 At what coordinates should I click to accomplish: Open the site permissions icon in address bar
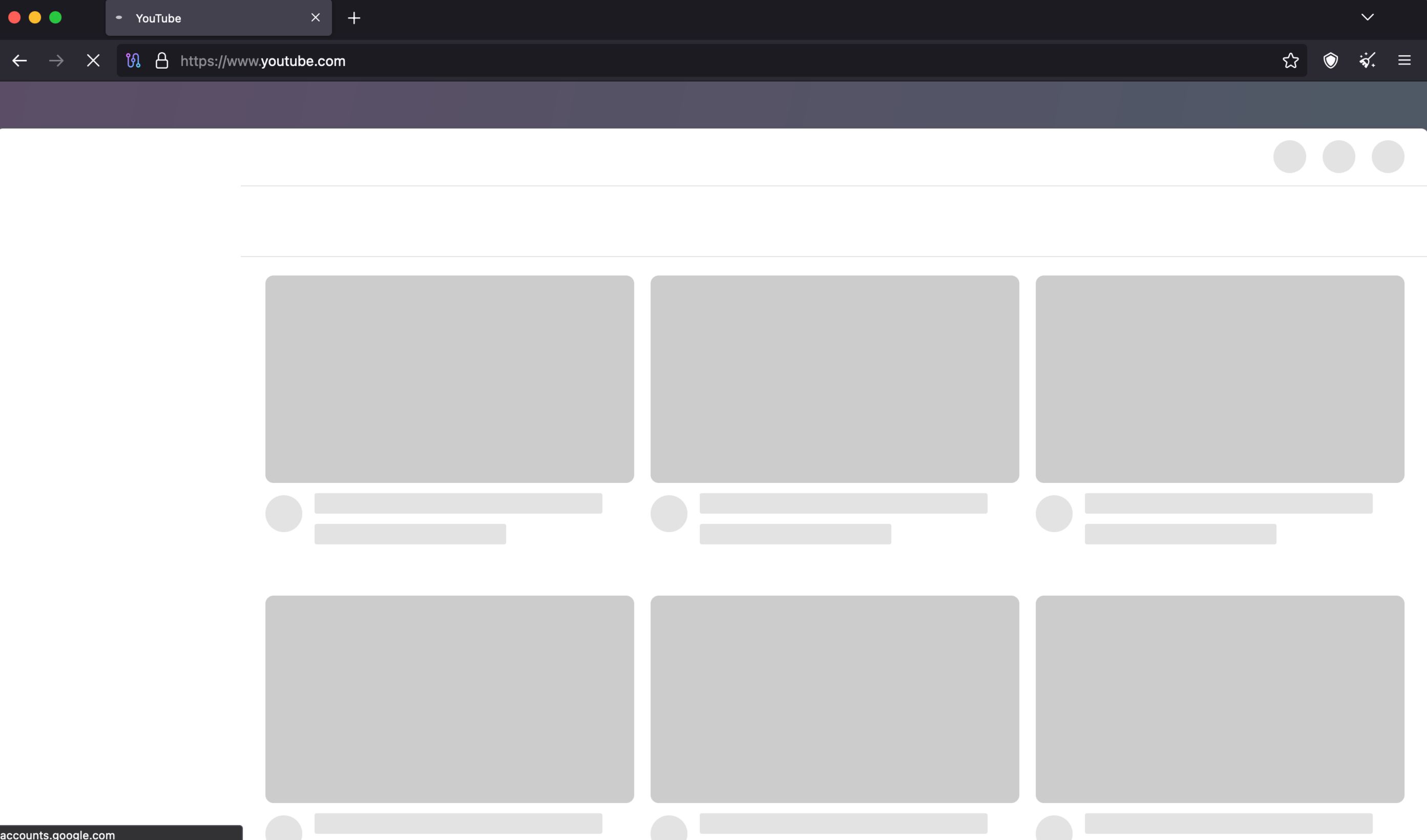(133, 60)
